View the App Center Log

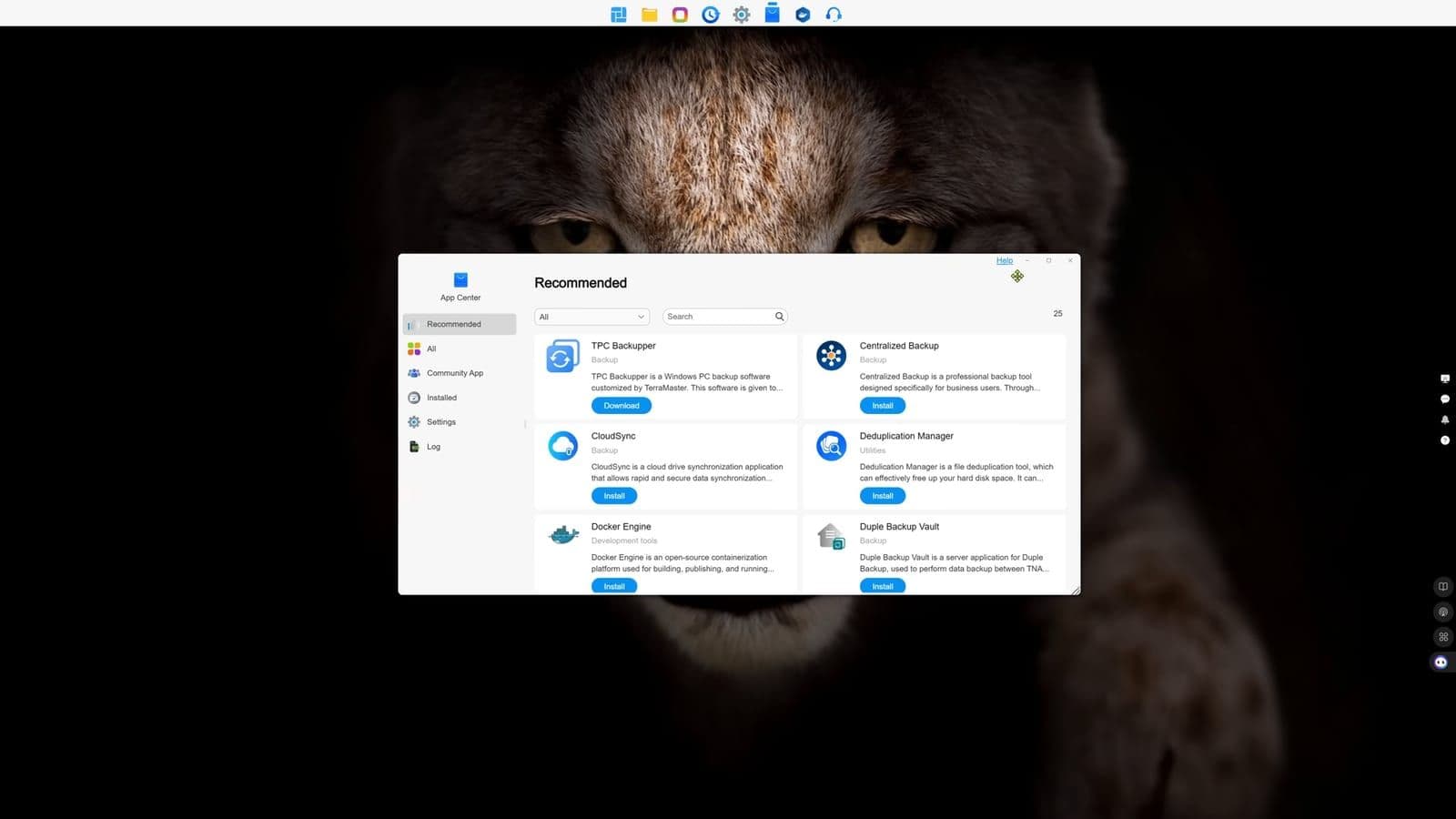[x=460, y=447]
